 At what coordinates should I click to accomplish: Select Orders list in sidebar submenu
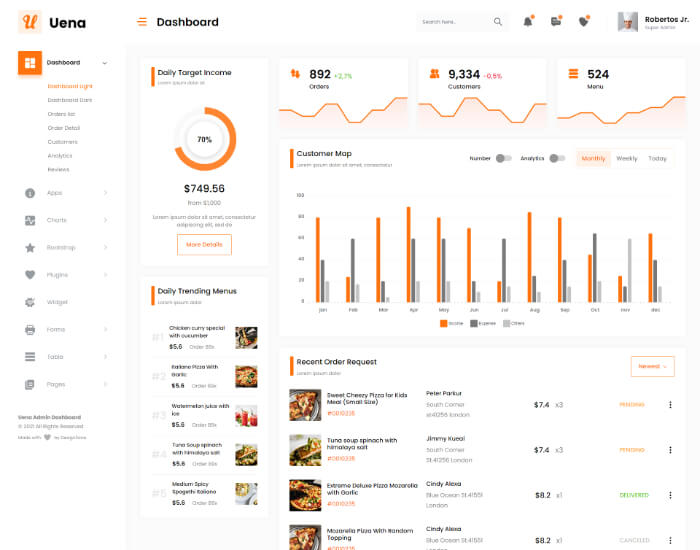tap(61, 114)
